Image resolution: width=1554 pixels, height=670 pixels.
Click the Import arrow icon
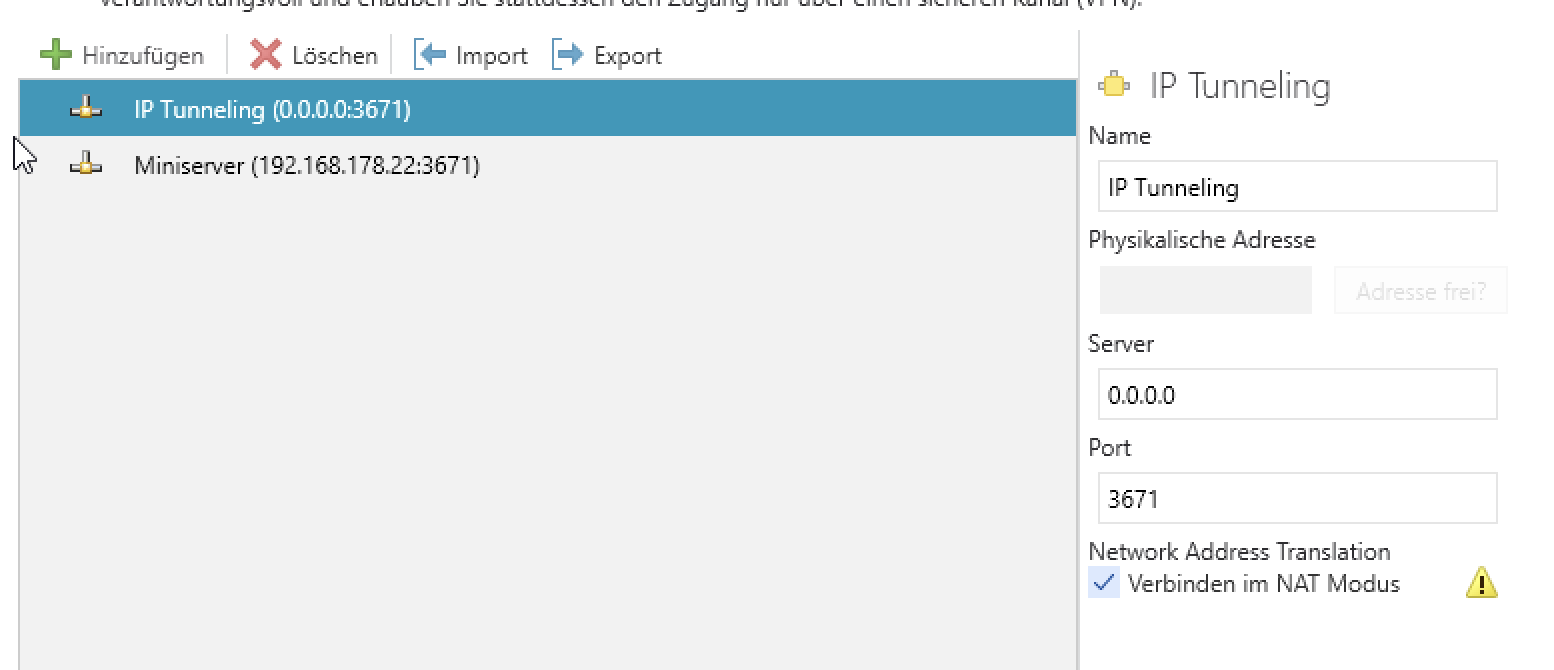click(430, 55)
